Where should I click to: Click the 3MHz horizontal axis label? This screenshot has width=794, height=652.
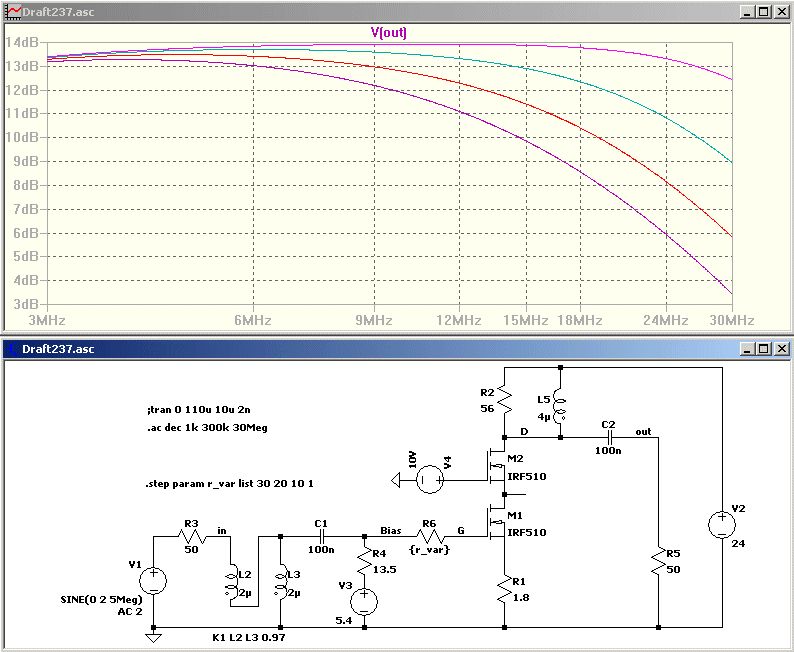47,320
